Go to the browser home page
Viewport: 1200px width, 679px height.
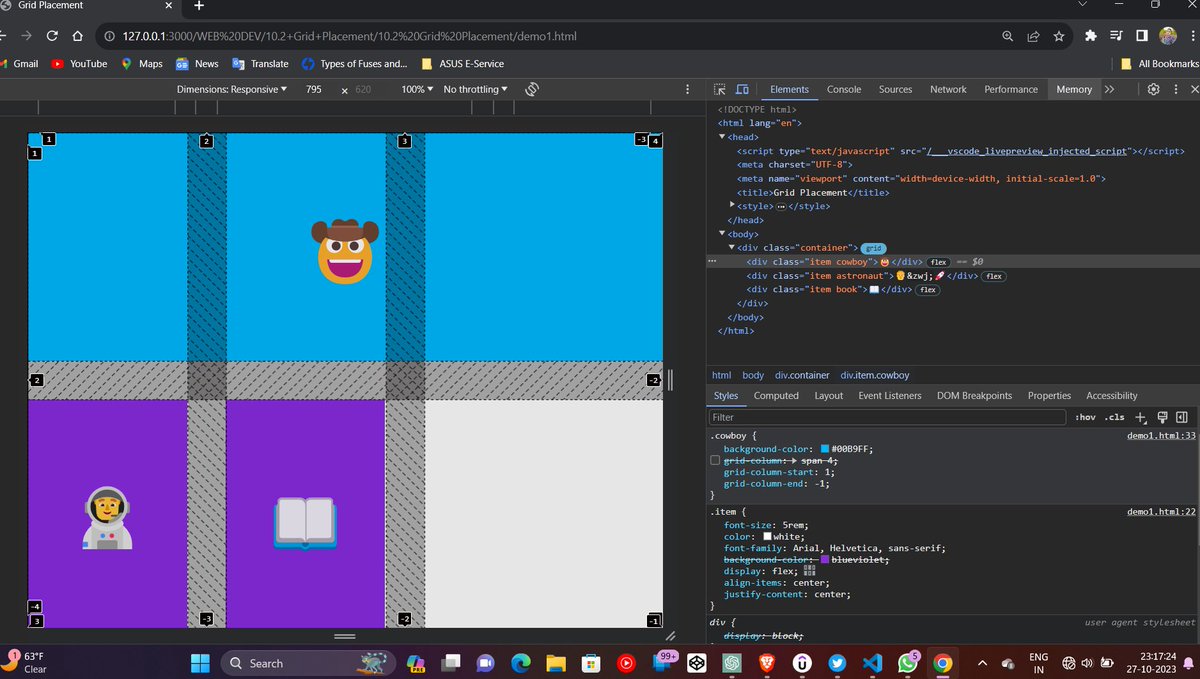click(x=78, y=36)
